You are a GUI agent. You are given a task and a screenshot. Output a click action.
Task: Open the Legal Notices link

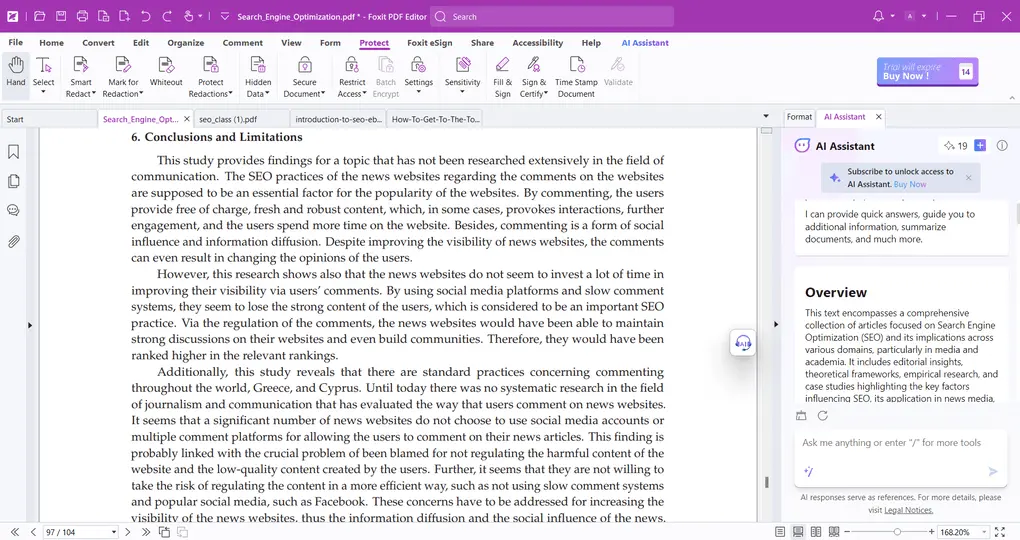pyautogui.click(x=908, y=510)
